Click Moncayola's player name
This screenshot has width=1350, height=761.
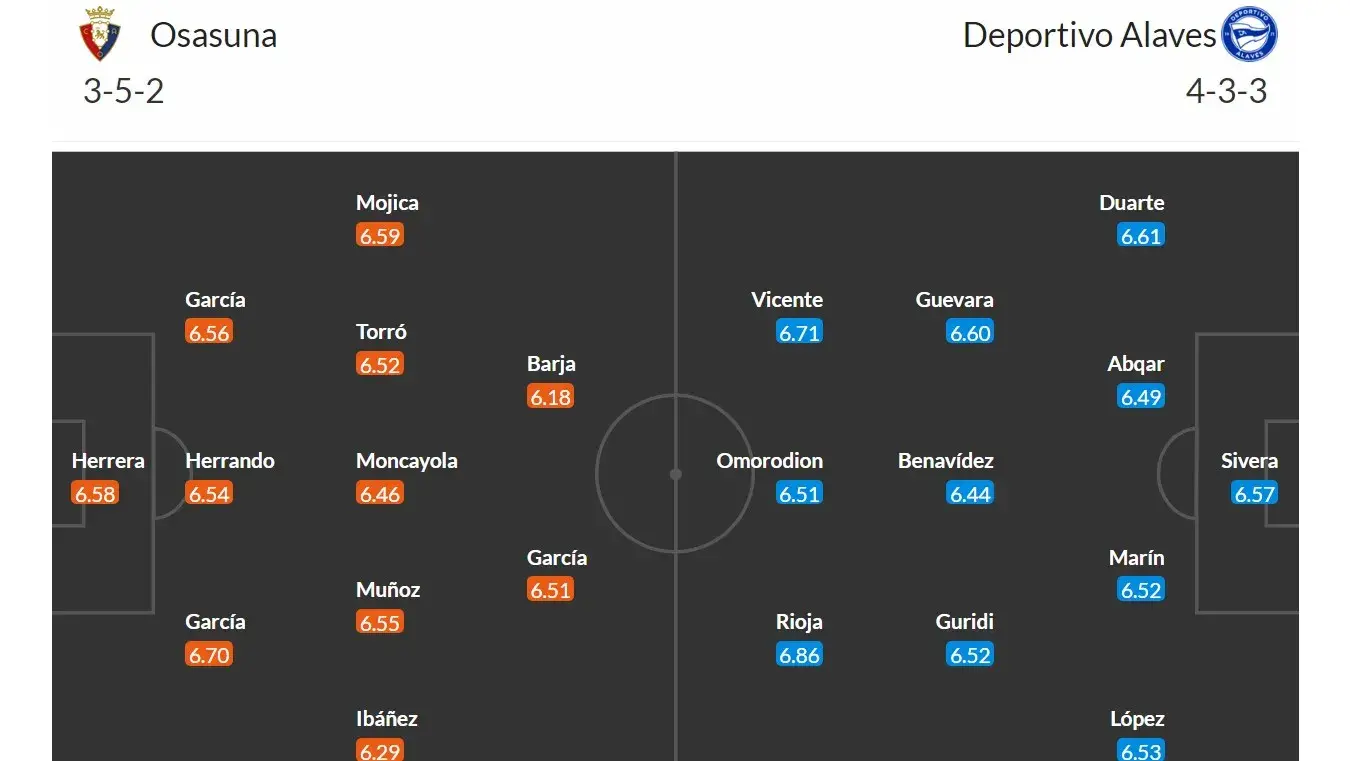[x=406, y=461]
